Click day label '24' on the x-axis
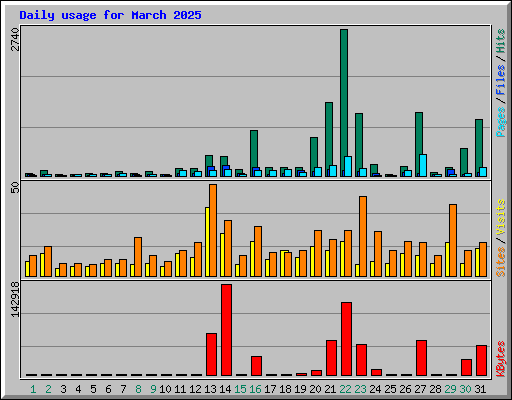Viewport: 512px width, 400px height. coord(375,389)
